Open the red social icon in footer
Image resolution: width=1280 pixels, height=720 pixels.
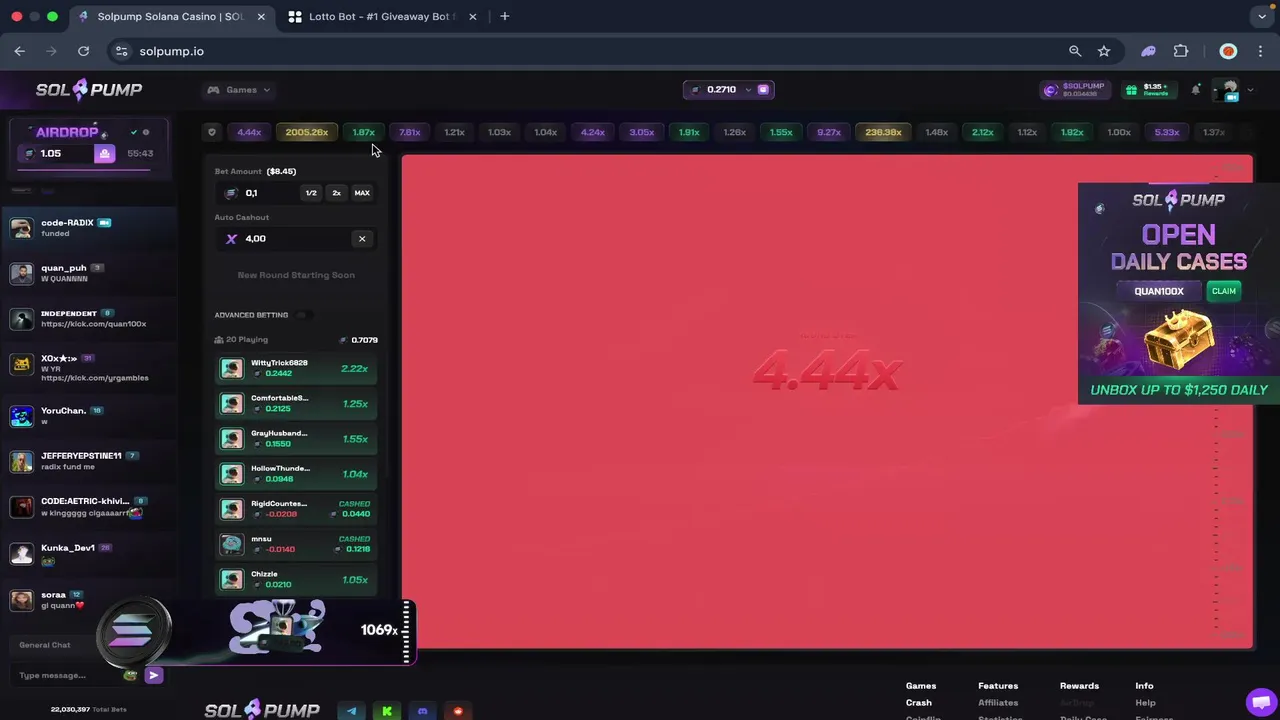pyautogui.click(x=458, y=711)
